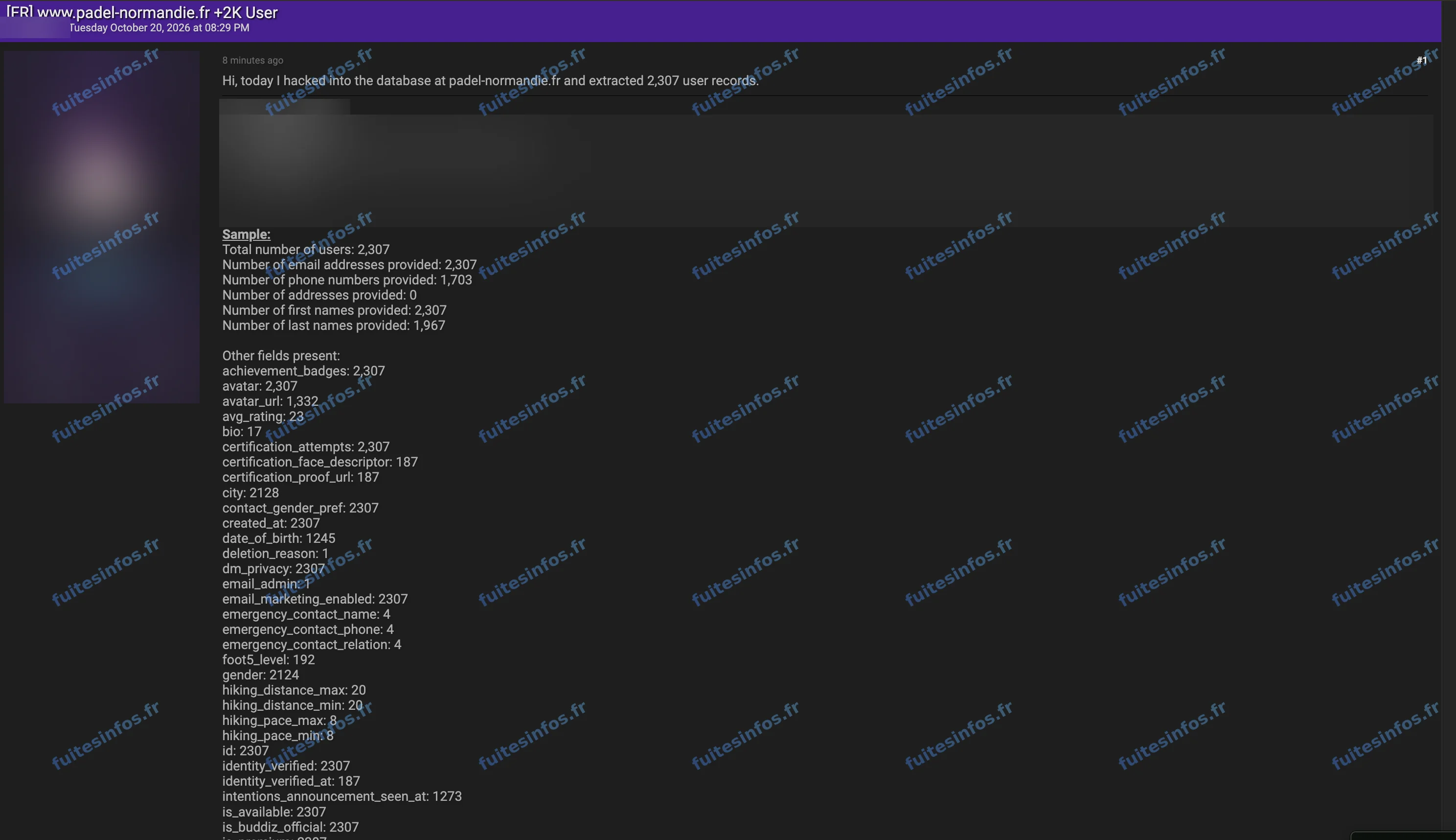Select "Number of last names provided: 1,967"
The image size is (1456, 840).
pyautogui.click(x=334, y=326)
